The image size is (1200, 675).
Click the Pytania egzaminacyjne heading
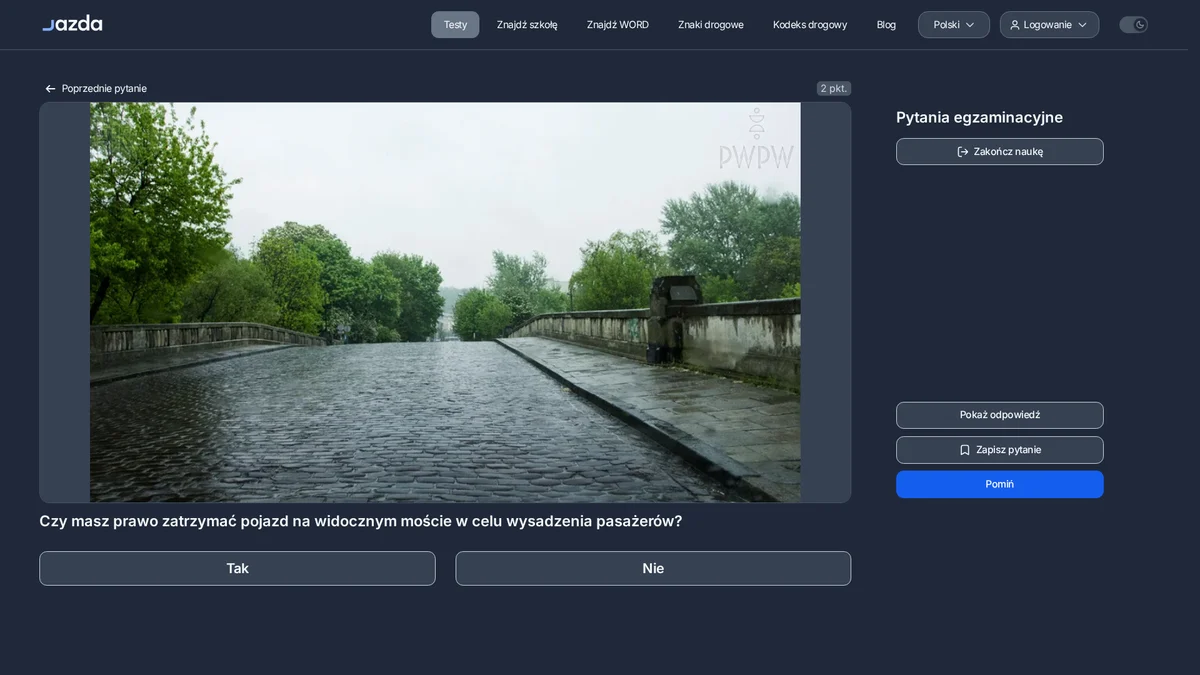pos(979,117)
